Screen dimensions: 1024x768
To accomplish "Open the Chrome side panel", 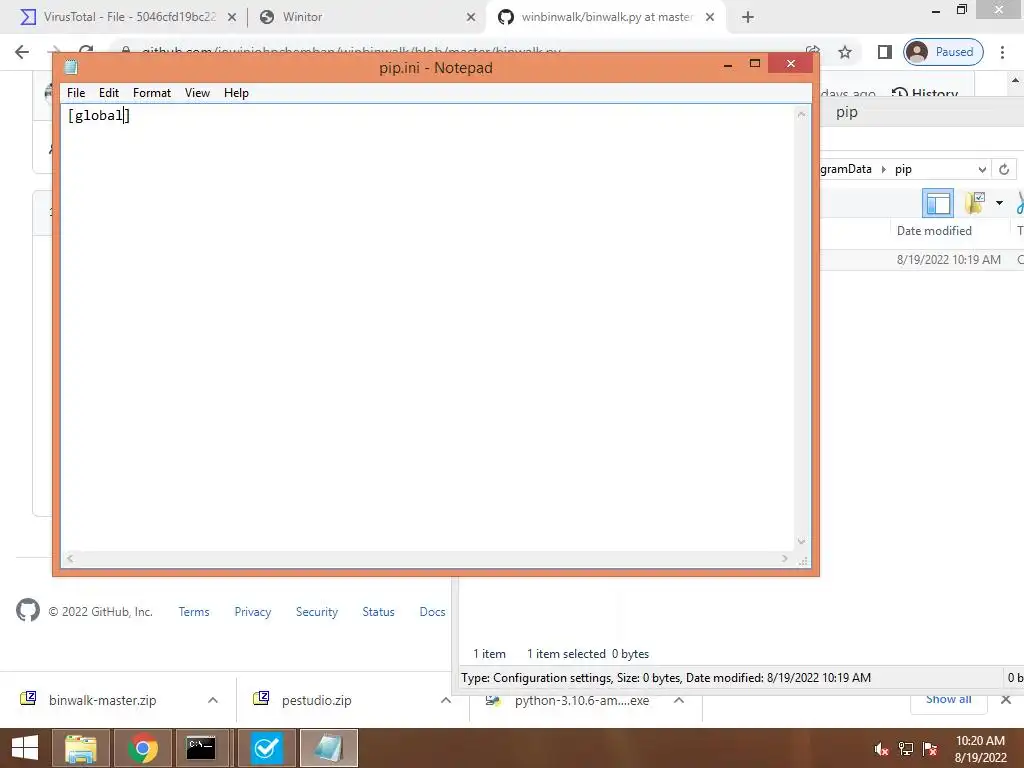I will (x=884, y=52).
